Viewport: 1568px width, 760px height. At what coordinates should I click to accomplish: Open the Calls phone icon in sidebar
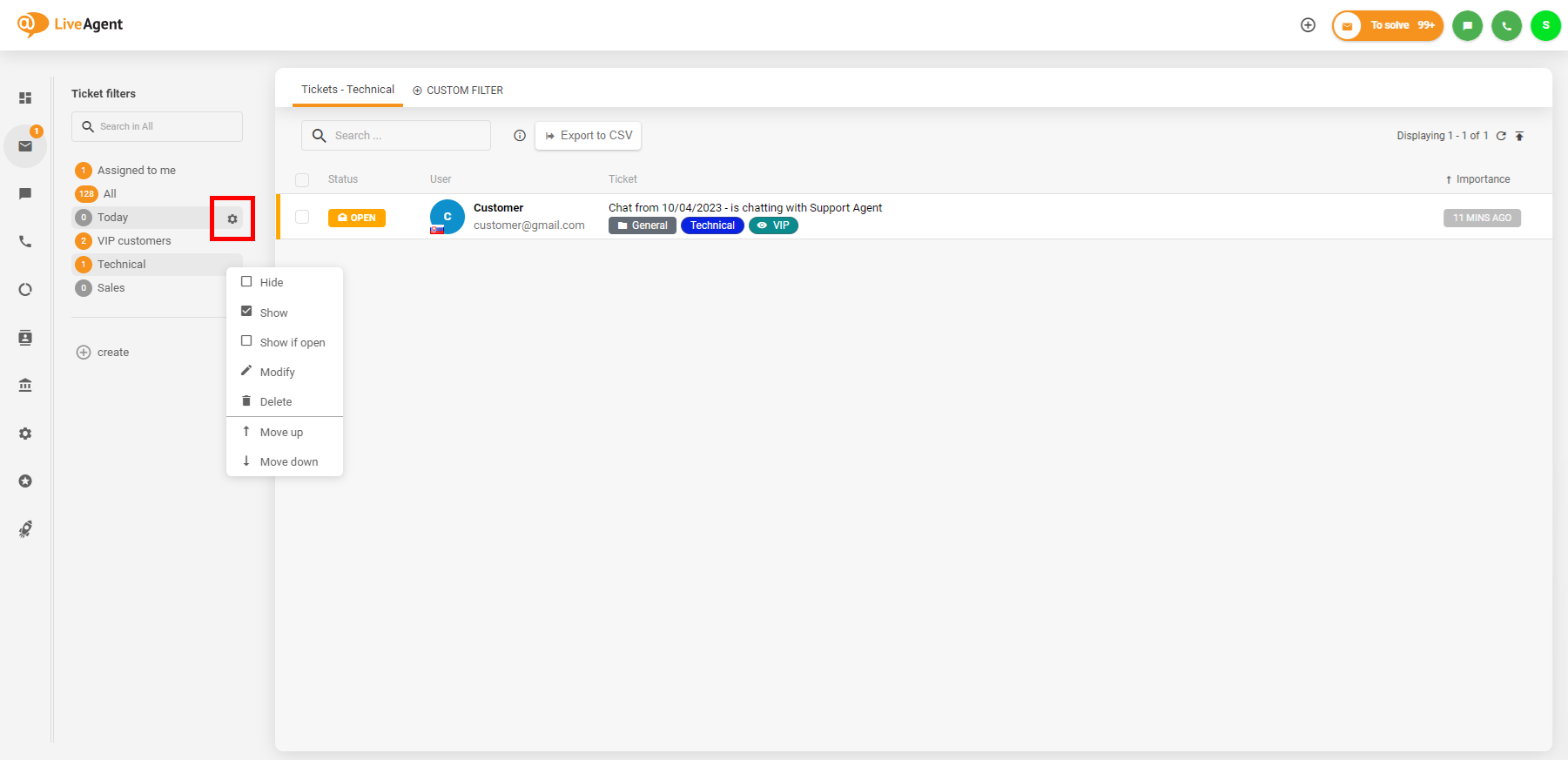tap(25, 241)
